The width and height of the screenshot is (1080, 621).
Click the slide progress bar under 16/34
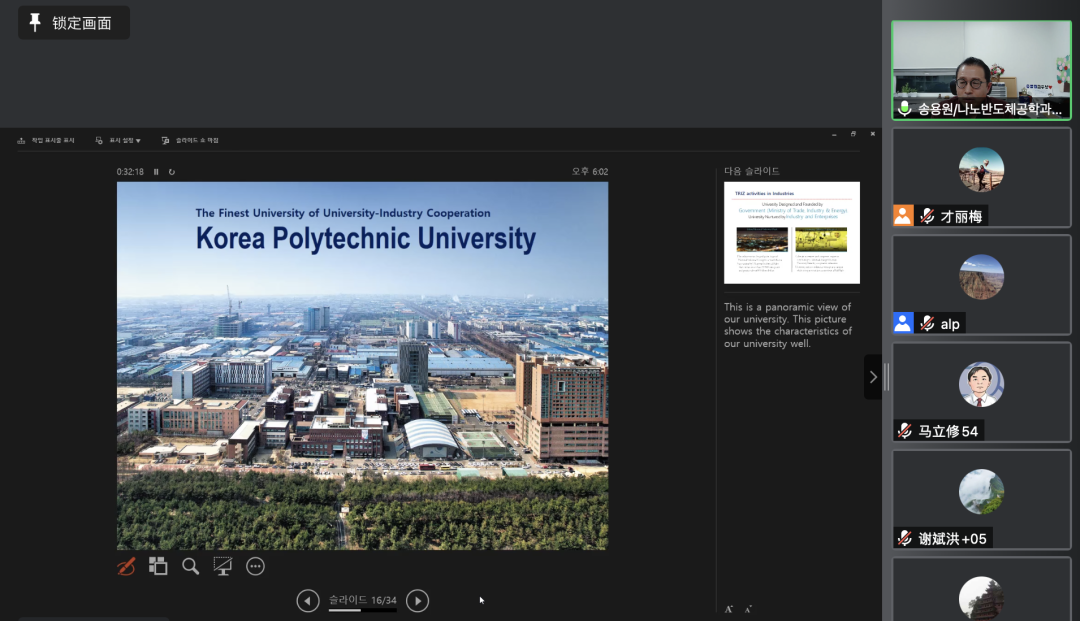[x=362, y=610]
